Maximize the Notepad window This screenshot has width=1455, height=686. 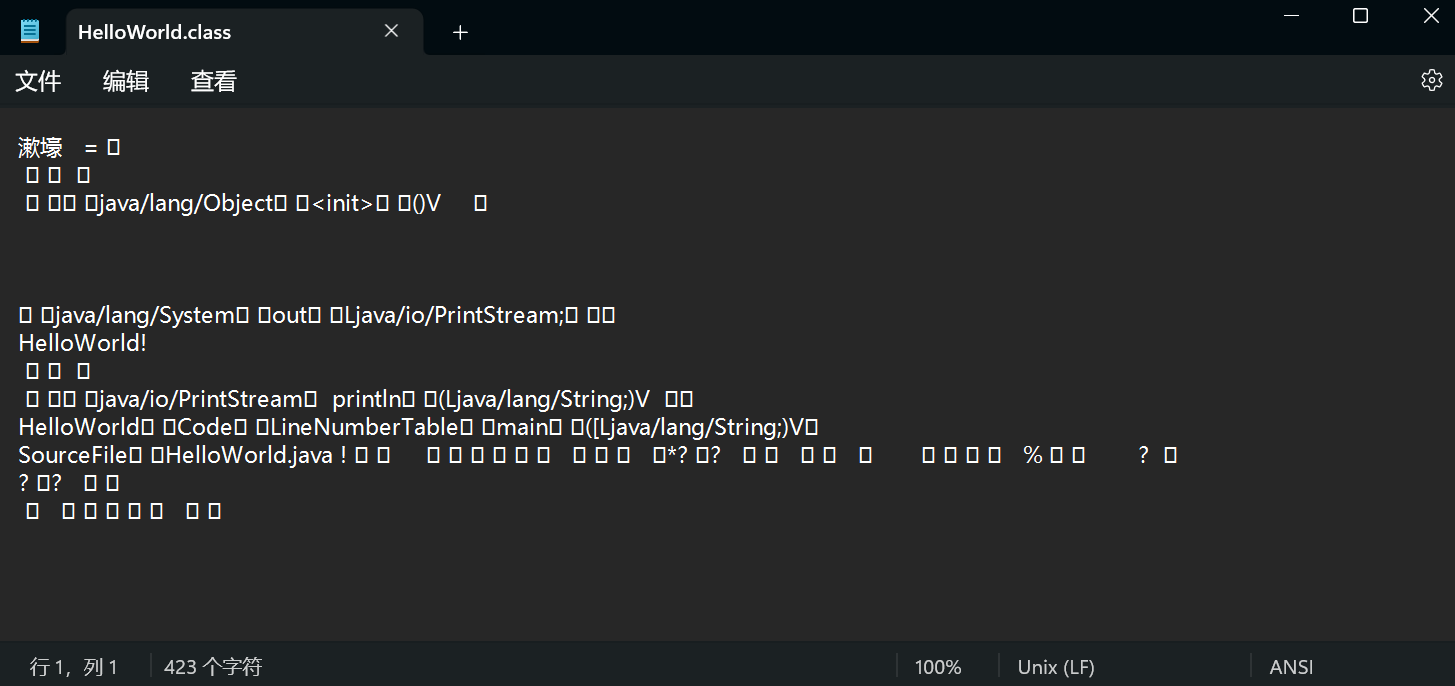tap(1360, 16)
